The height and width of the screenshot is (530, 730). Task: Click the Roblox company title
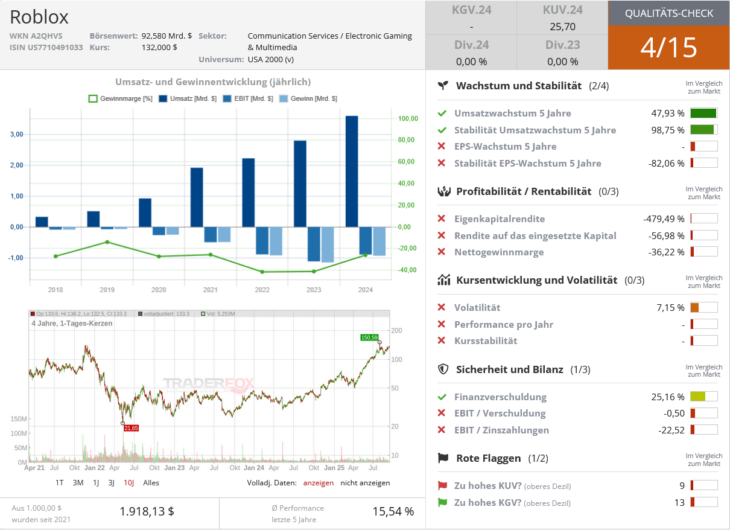39,17
